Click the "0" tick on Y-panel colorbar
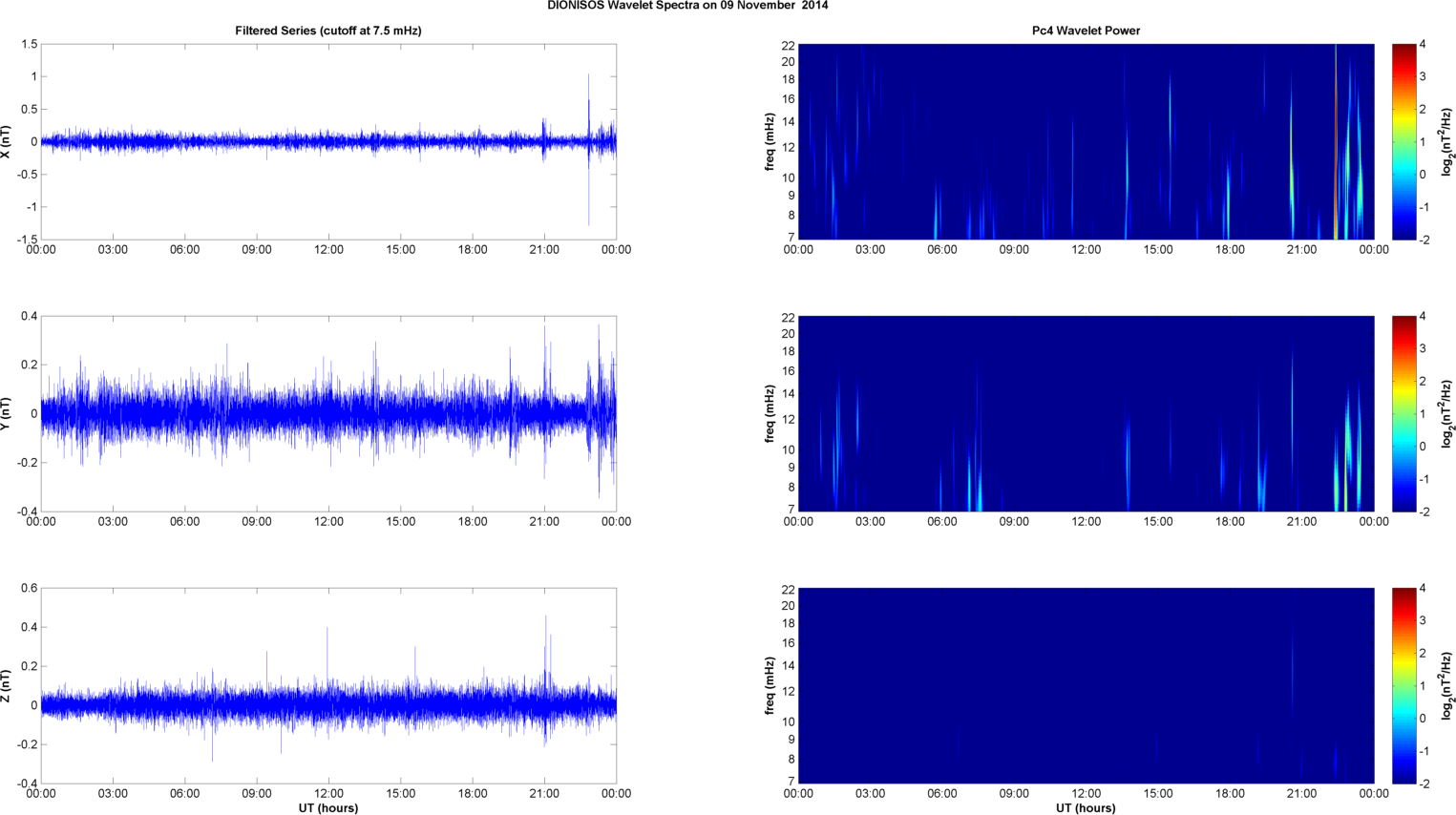This screenshot has height=815, width=1456. pos(1423,447)
